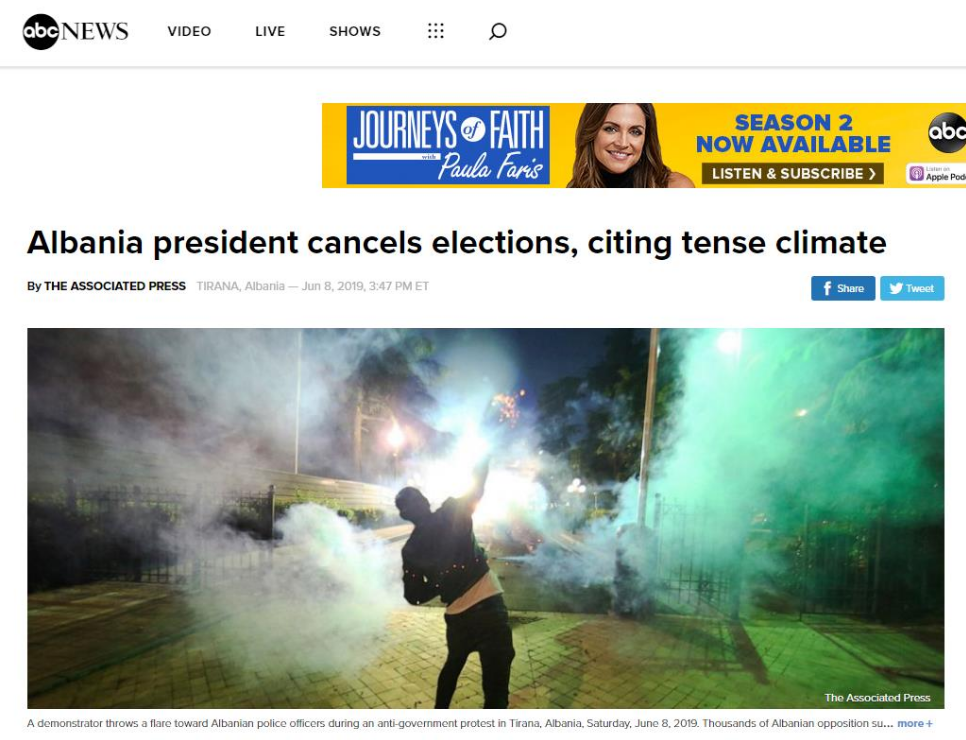Image resolution: width=966 pixels, height=740 pixels.
Task: Click the Twitter bird in Tweet button
Action: [896, 288]
